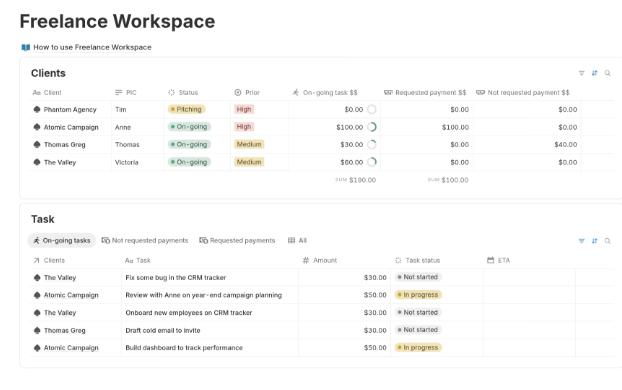Click the On-going status of Atomic Campaign
The height and width of the screenshot is (390, 622).
189,127
